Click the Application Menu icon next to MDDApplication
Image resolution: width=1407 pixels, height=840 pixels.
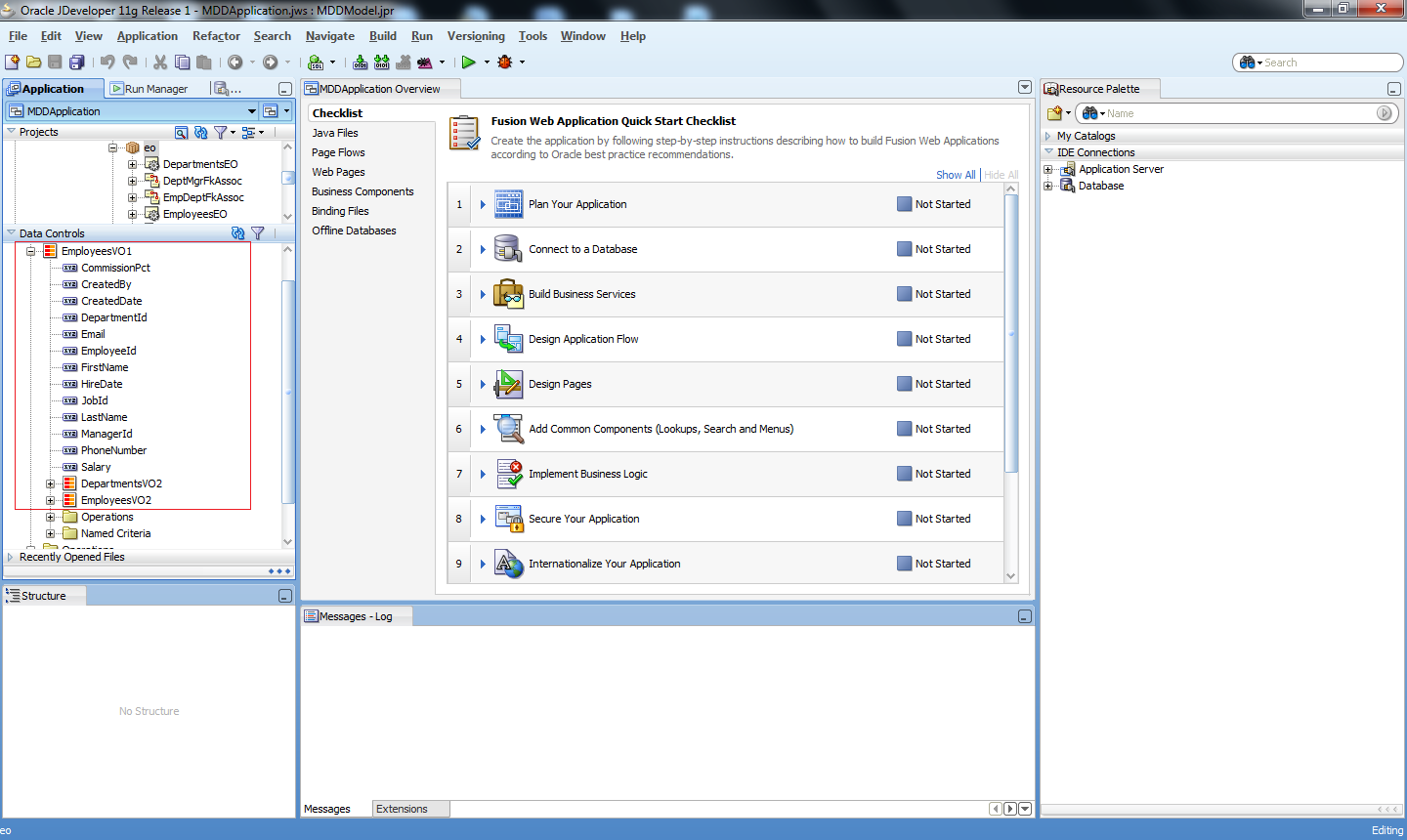coord(271,111)
